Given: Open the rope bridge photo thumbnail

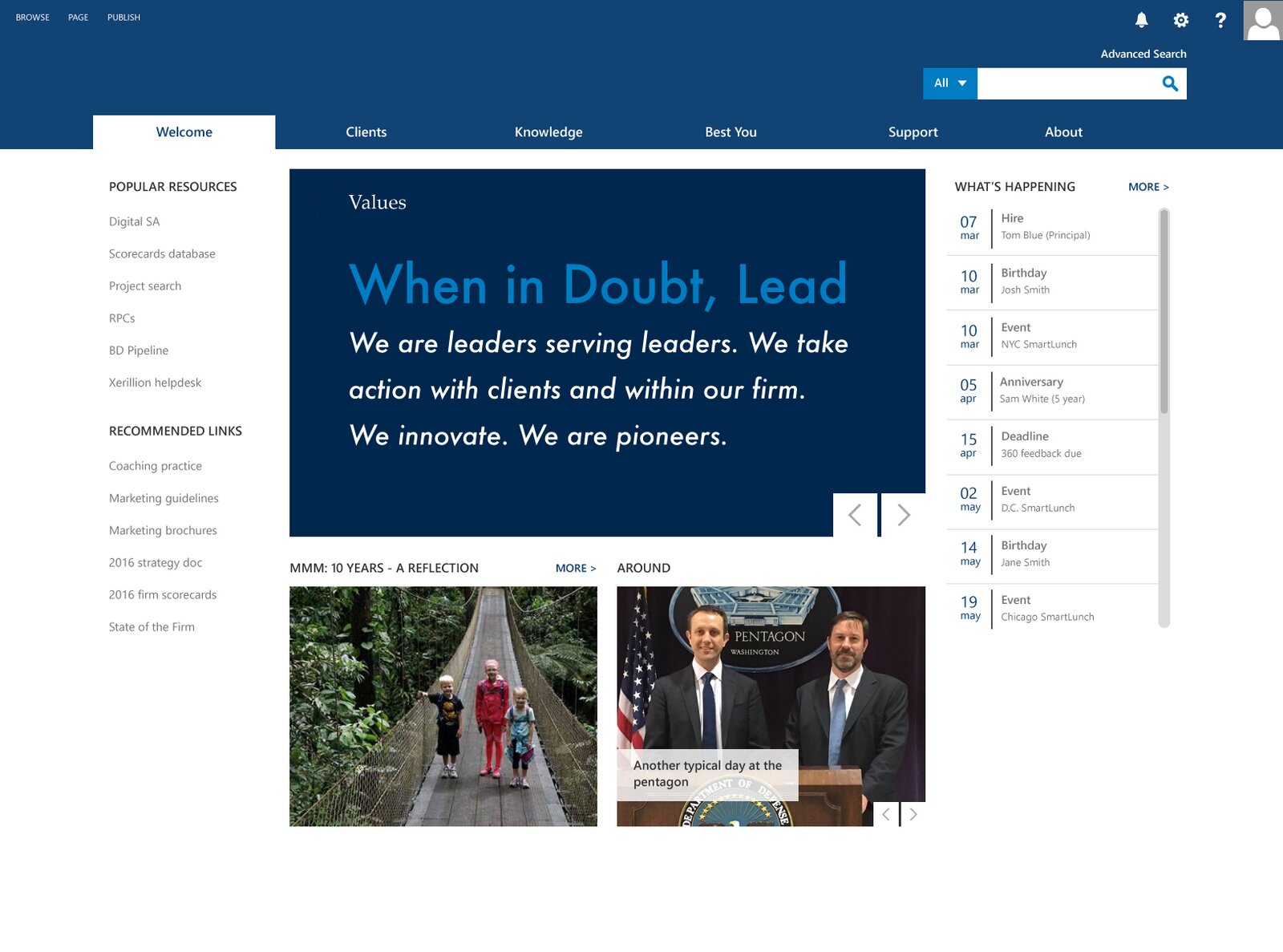Looking at the screenshot, I should pos(443,706).
